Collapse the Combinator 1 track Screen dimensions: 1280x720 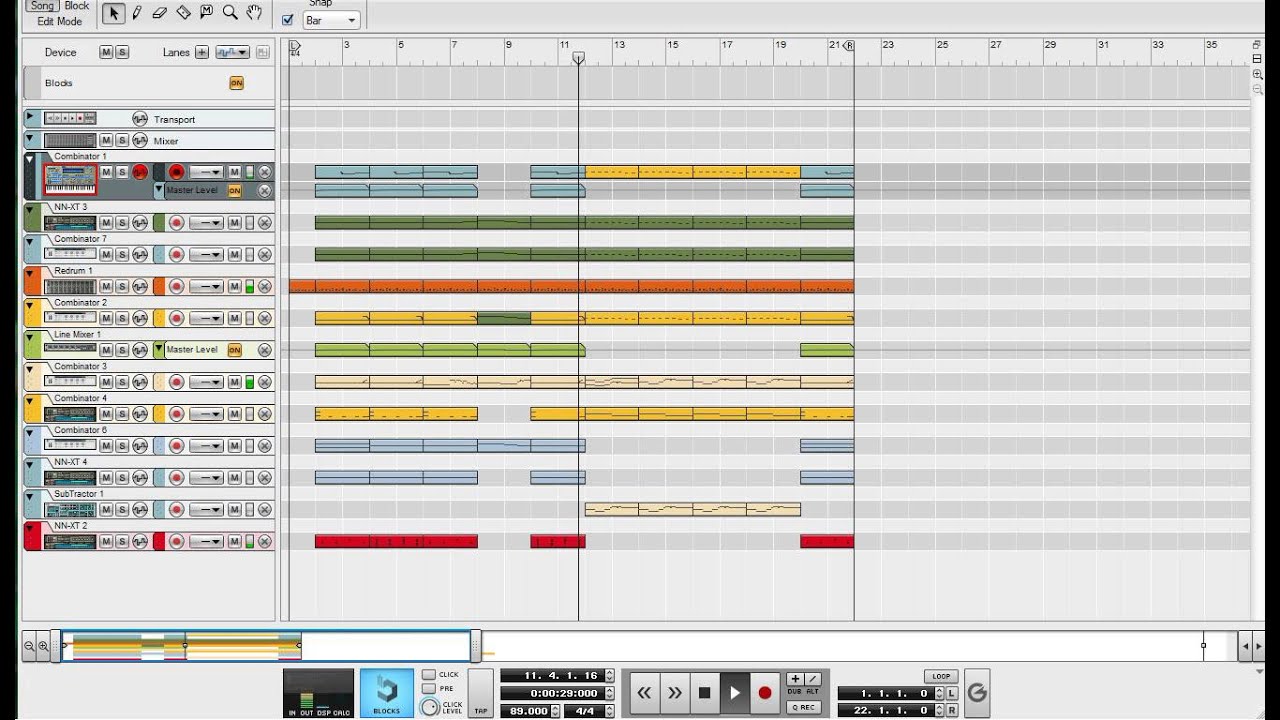[x=30, y=159]
